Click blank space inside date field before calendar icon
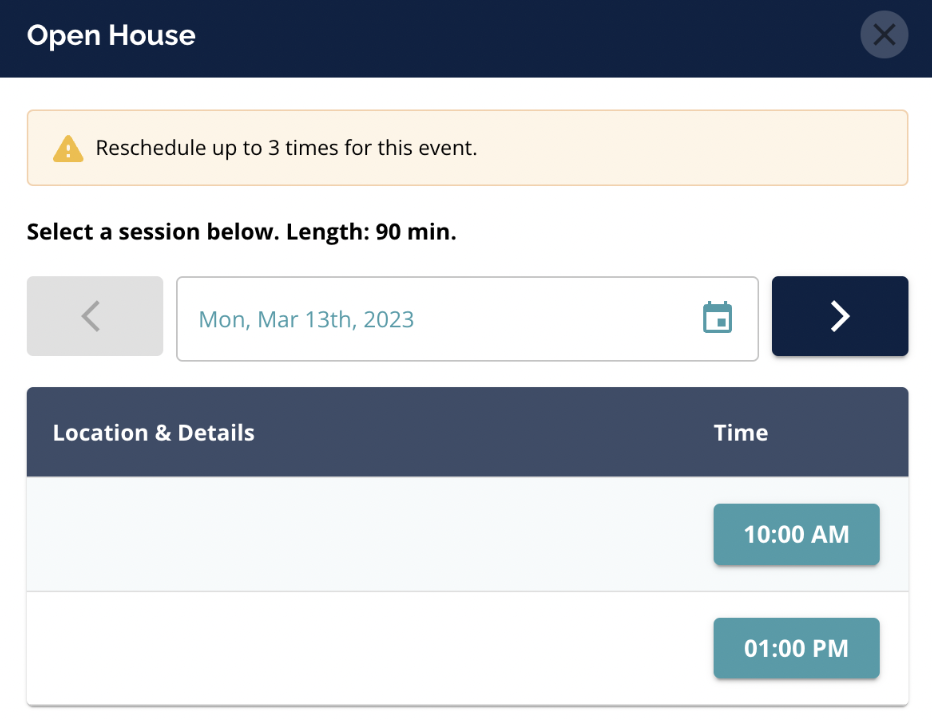This screenshot has width=932, height=720. (560, 320)
